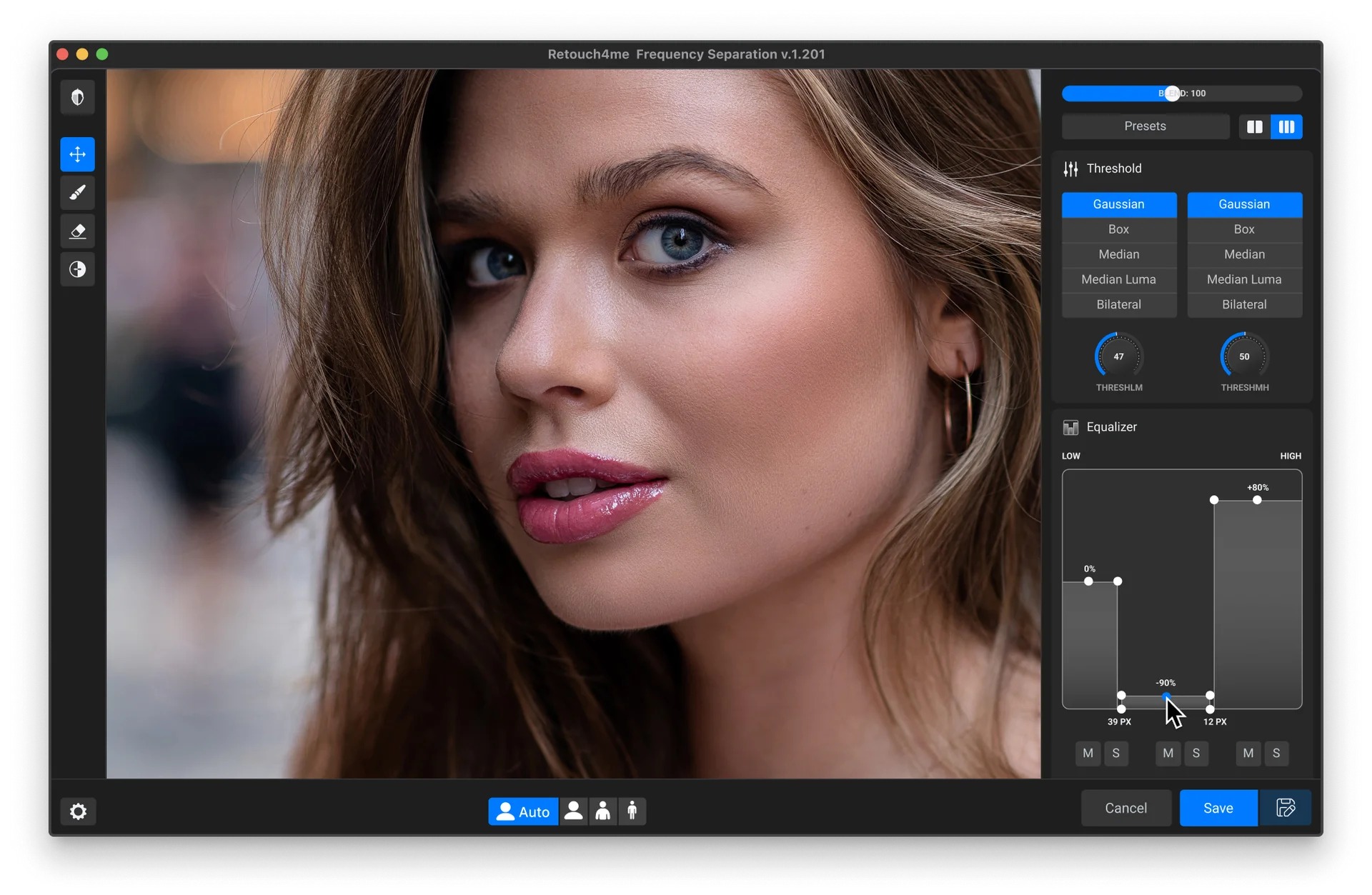Screen dimensions: 1372x895
Task: Open settings gear icon
Action: click(78, 811)
